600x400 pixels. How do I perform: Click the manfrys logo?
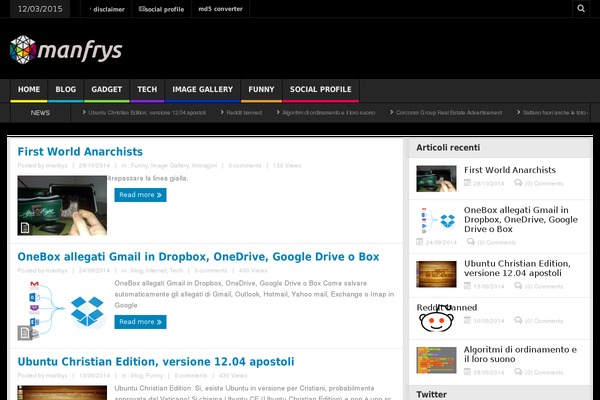point(66,50)
